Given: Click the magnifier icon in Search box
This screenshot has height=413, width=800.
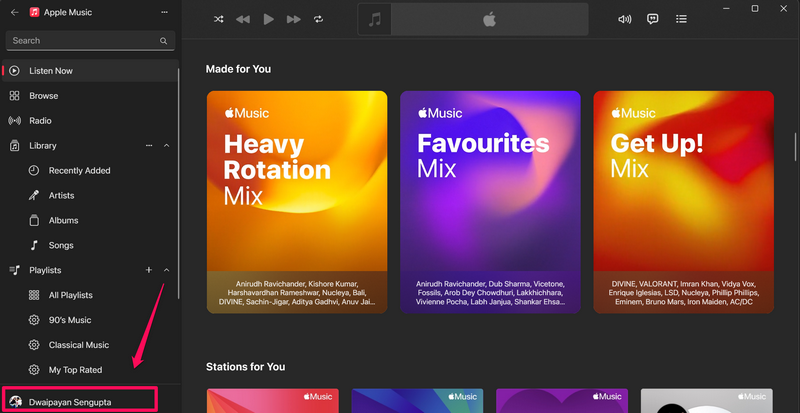Looking at the screenshot, I should point(163,41).
